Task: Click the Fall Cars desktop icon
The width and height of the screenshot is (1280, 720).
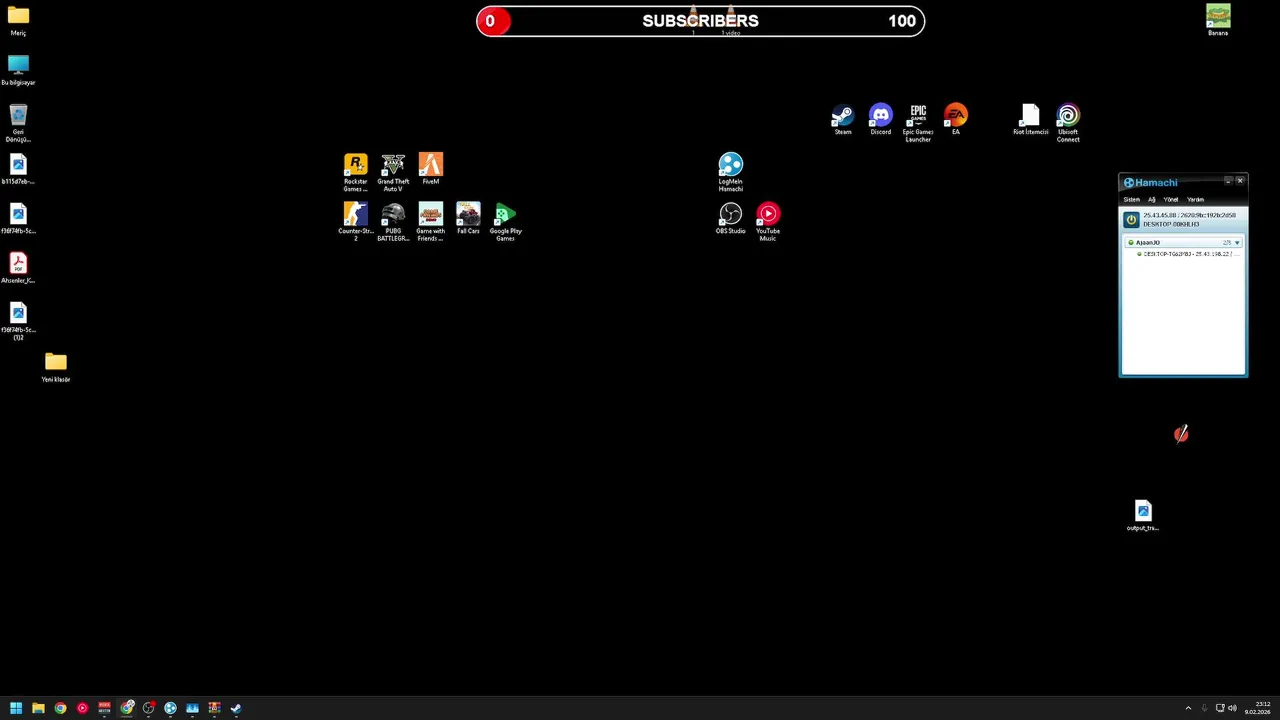Action: [468, 218]
